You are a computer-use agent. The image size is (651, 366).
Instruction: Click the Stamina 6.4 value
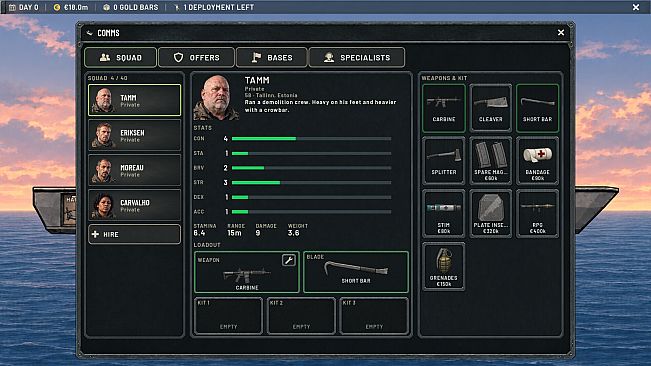[200, 233]
